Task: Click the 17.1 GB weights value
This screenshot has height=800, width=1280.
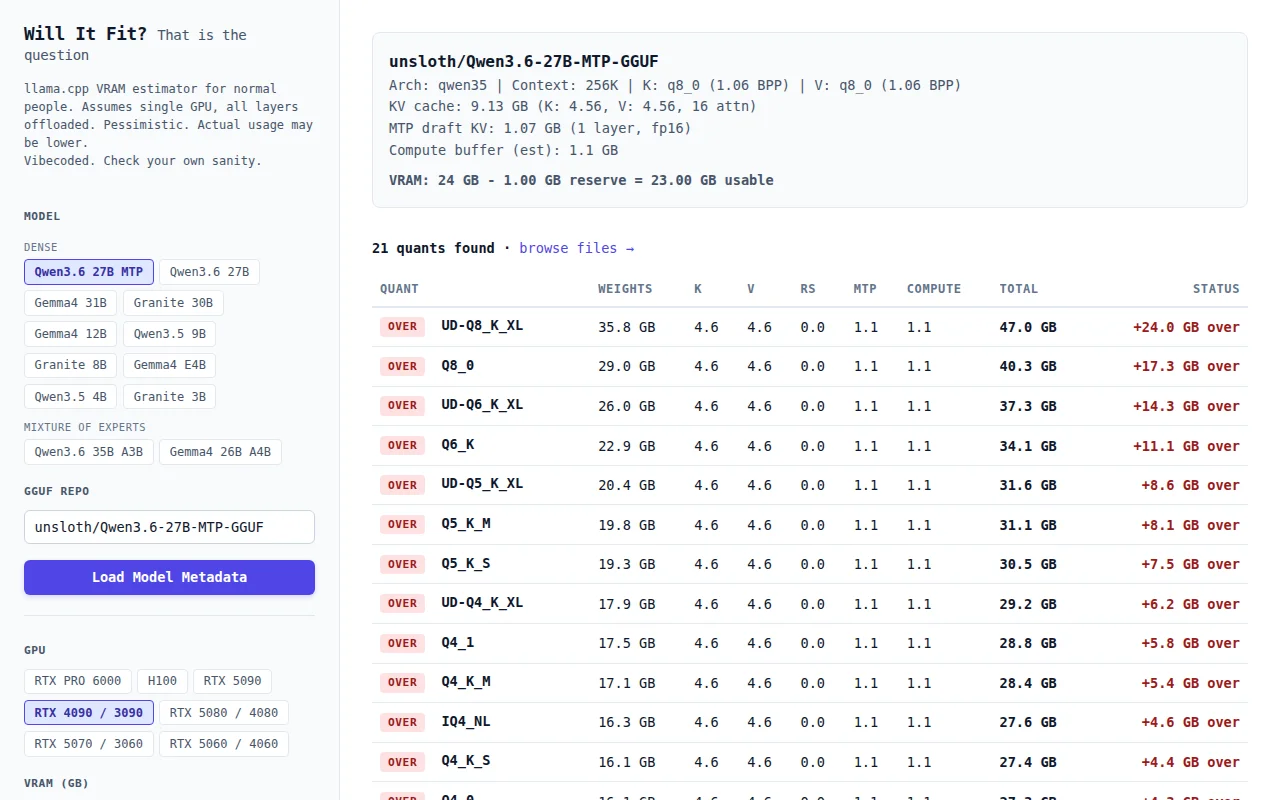Action: (627, 683)
